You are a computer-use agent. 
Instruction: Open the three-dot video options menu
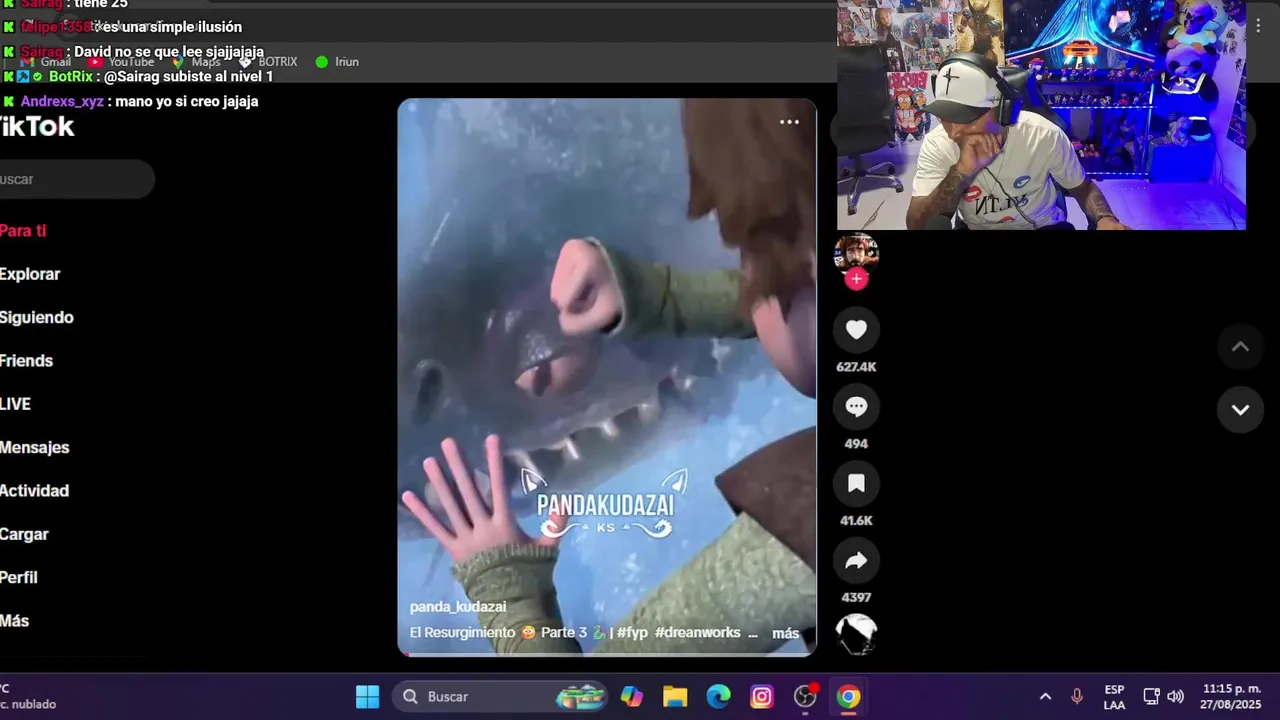tap(789, 122)
